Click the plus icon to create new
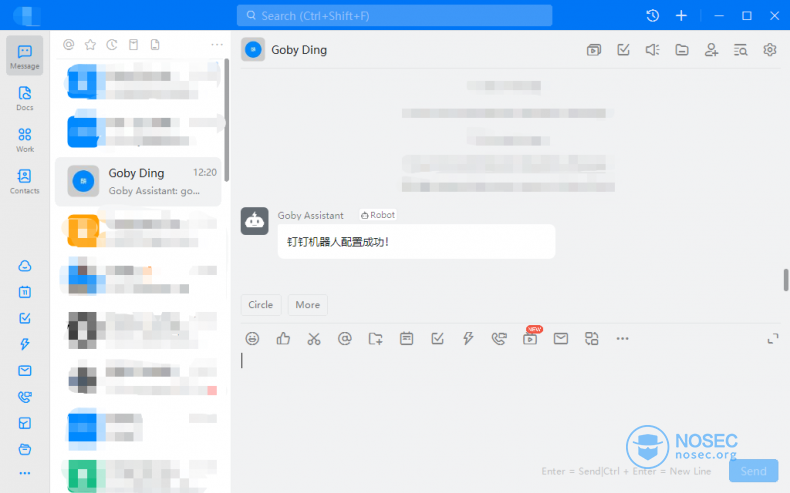 pos(681,16)
